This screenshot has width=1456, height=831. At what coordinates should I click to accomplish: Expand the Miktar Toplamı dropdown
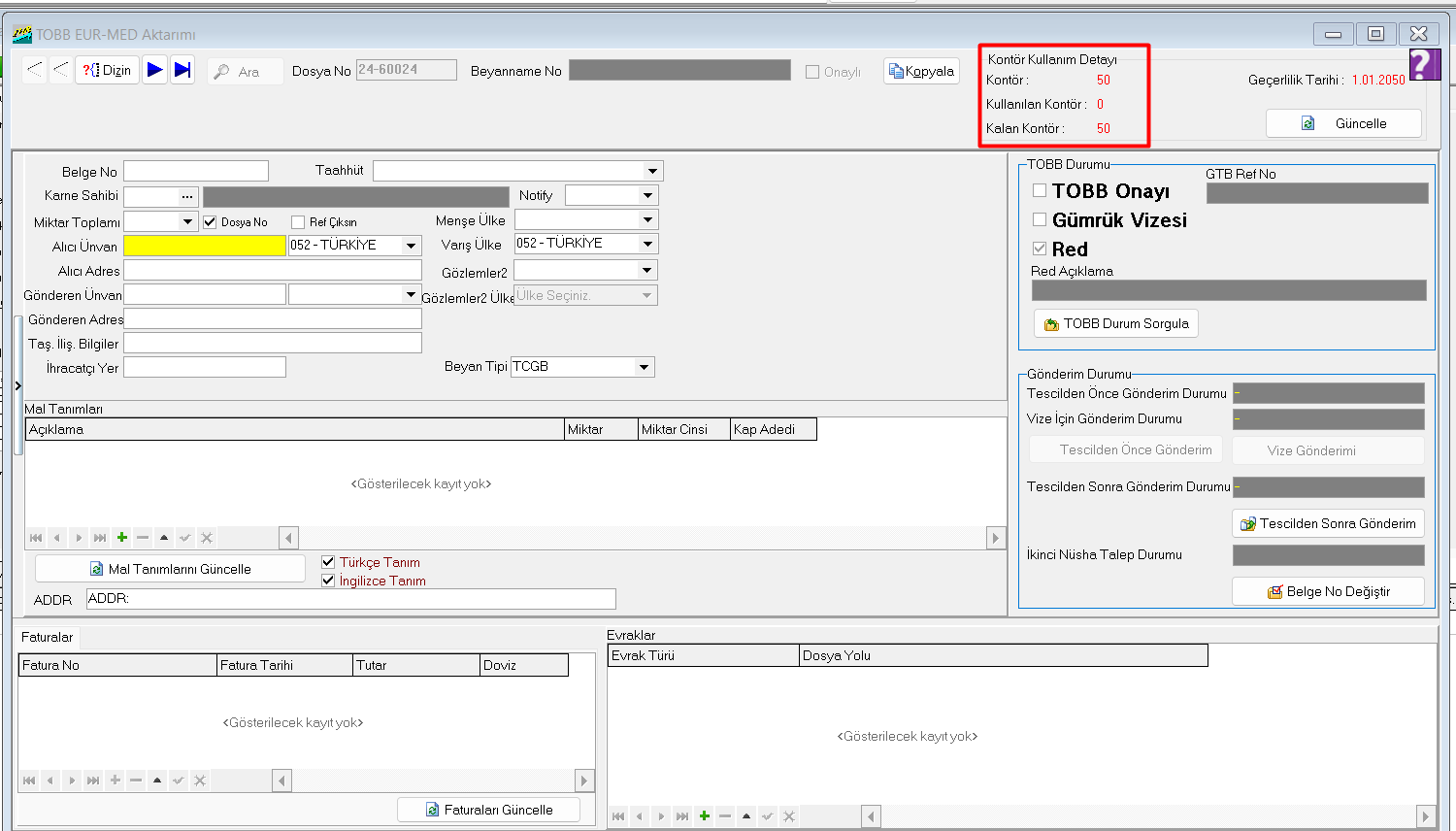187,221
